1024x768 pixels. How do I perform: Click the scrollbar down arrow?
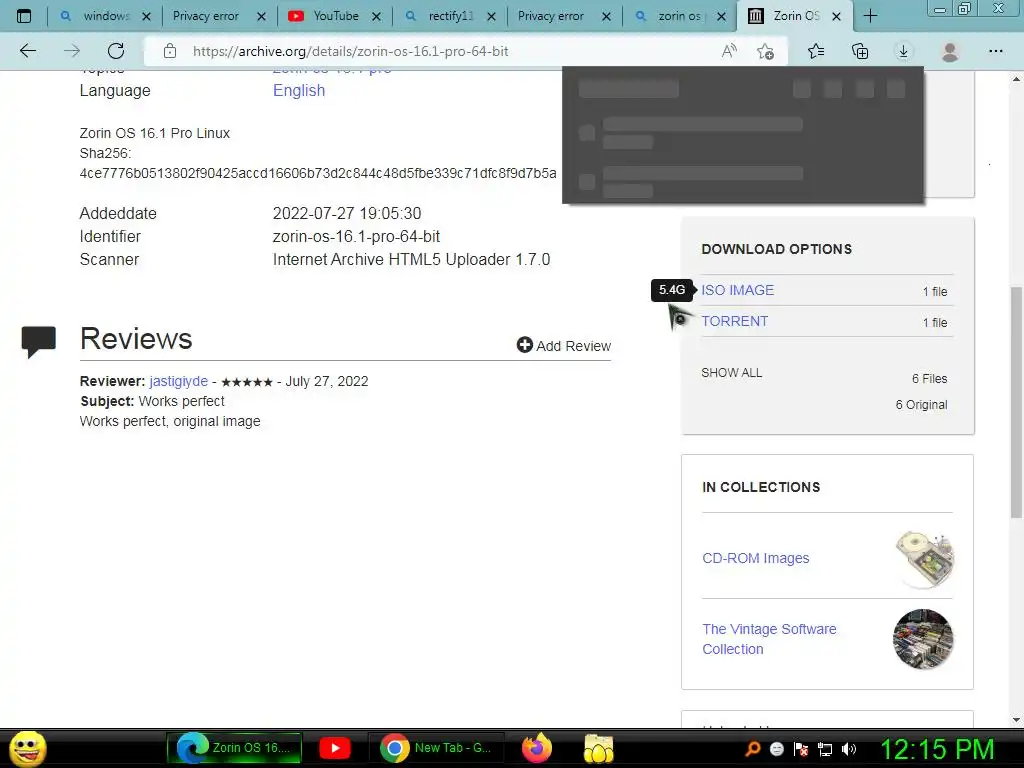coord(1016,720)
